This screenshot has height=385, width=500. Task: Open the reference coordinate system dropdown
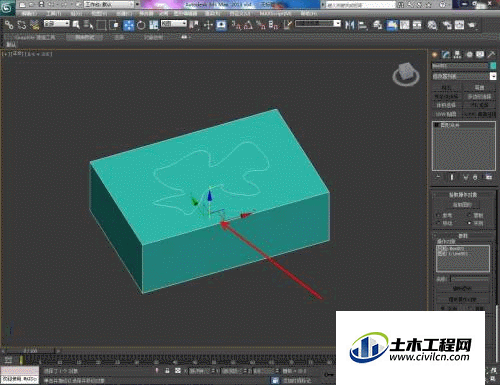click(x=174, y=24)
